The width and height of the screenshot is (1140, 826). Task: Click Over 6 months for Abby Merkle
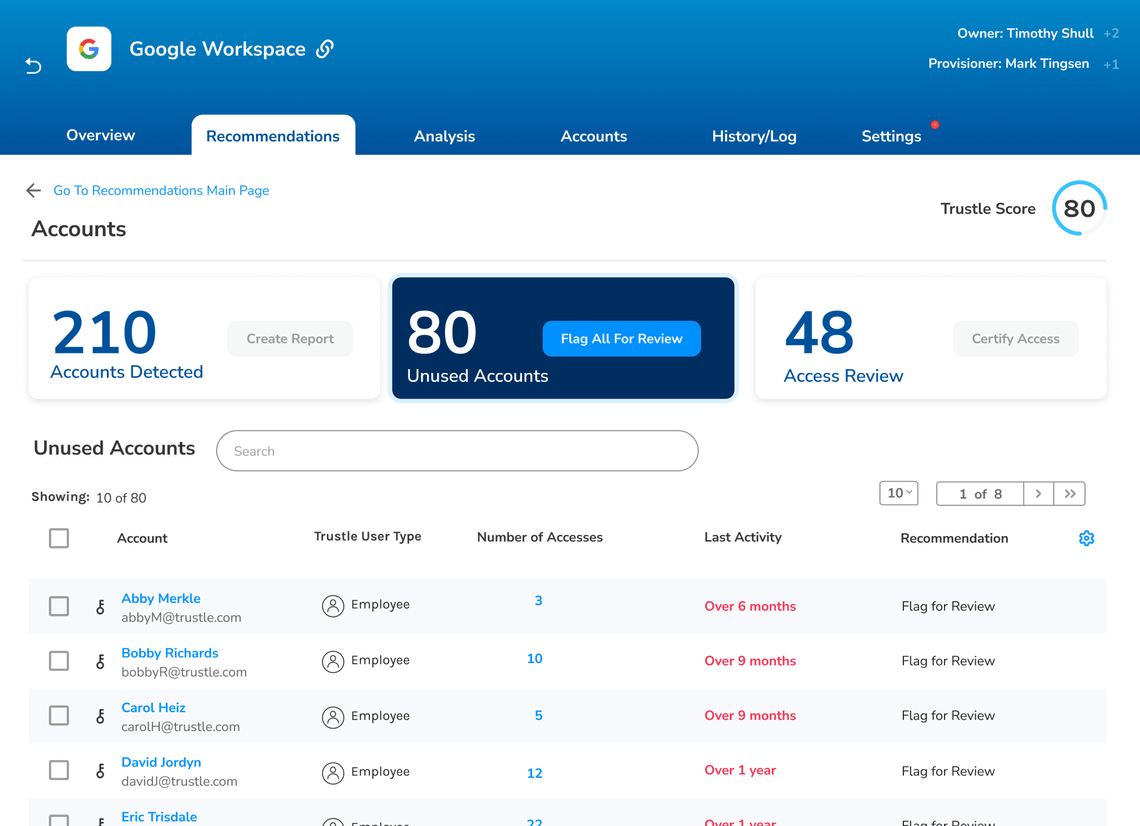tap(750, 606)
